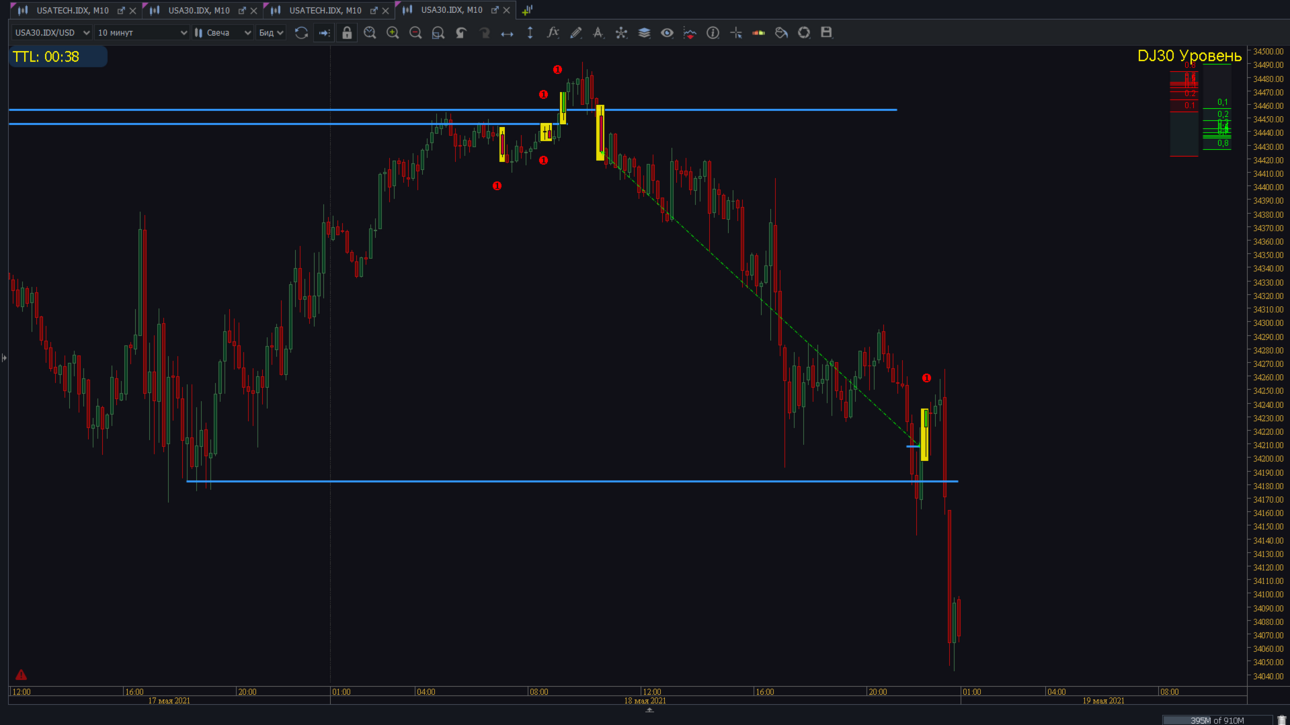Click the 19 мая 2021 date label
Screen dimensions: 1290x725
[x=1103, y=701]
